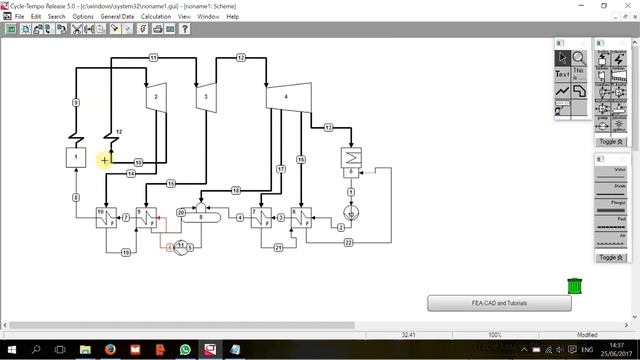Select the Water pipe line type

pyautogui.click(x=611, y=174)
